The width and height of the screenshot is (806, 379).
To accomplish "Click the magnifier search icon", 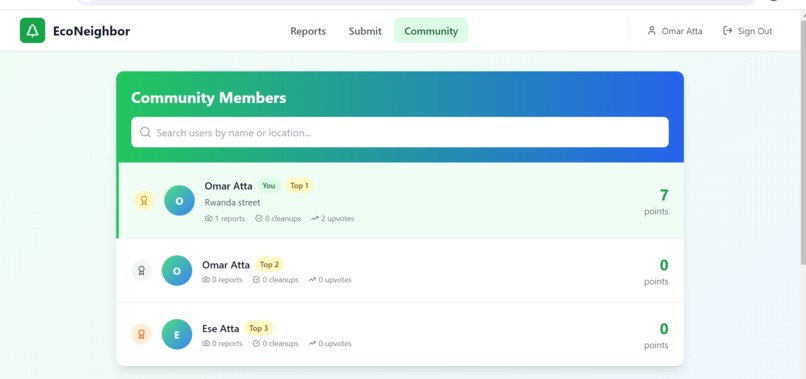I will [145, 132].
